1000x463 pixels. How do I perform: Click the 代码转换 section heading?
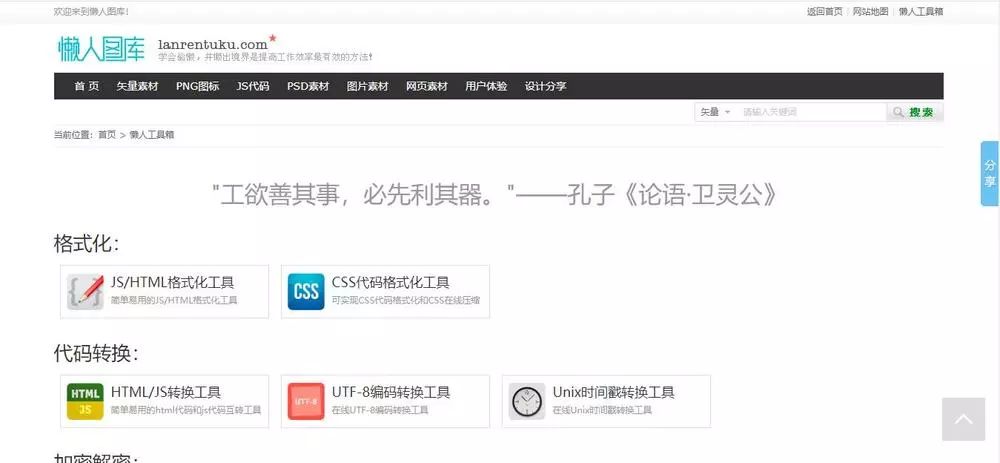pyautogui.click(x=96, y=353)
